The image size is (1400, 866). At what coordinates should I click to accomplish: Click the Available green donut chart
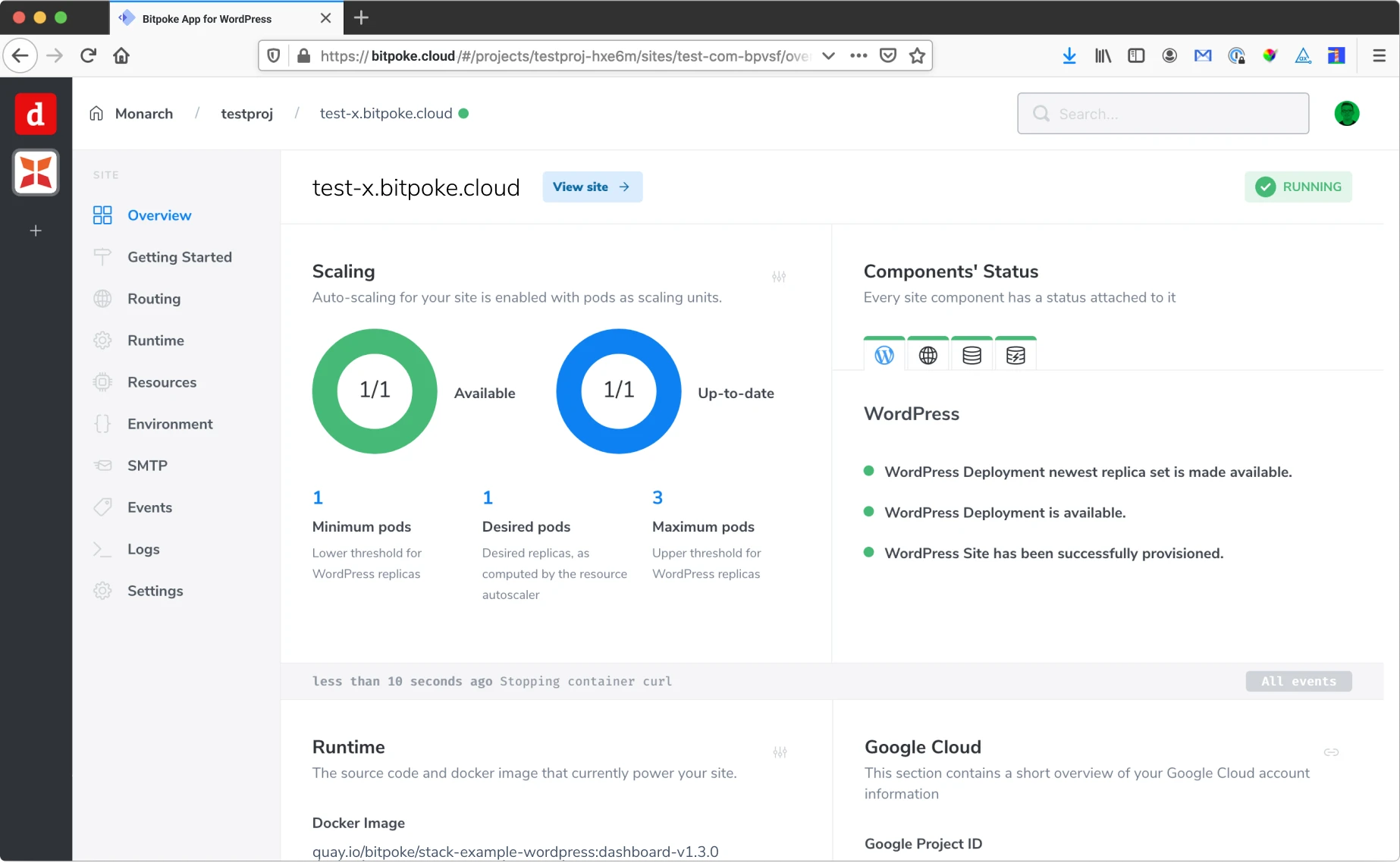coord(375,391)
